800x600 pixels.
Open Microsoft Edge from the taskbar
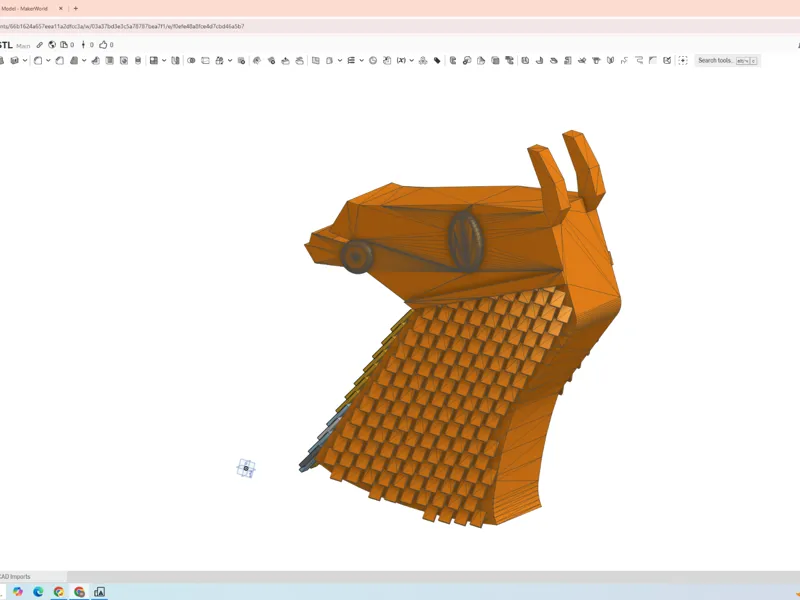pos(38,591)
